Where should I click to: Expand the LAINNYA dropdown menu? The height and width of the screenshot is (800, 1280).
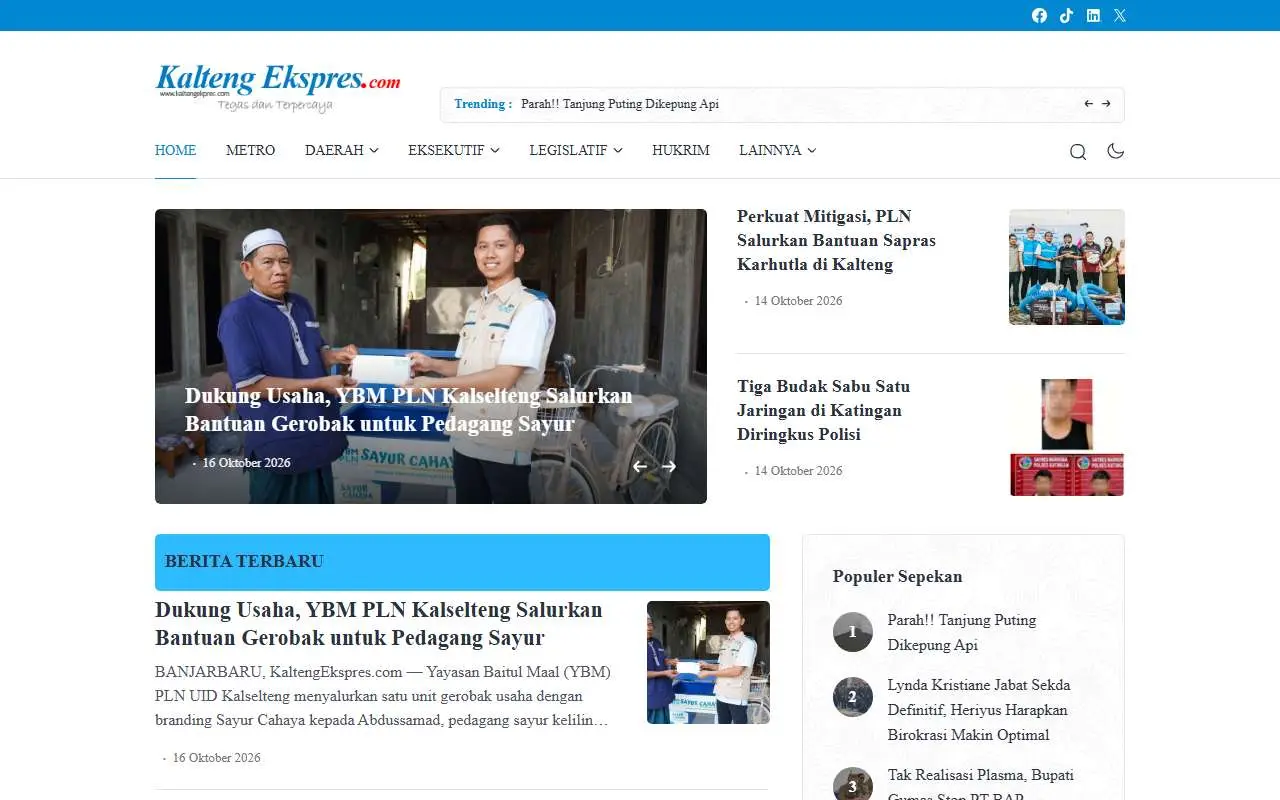(x=778, y=150)
